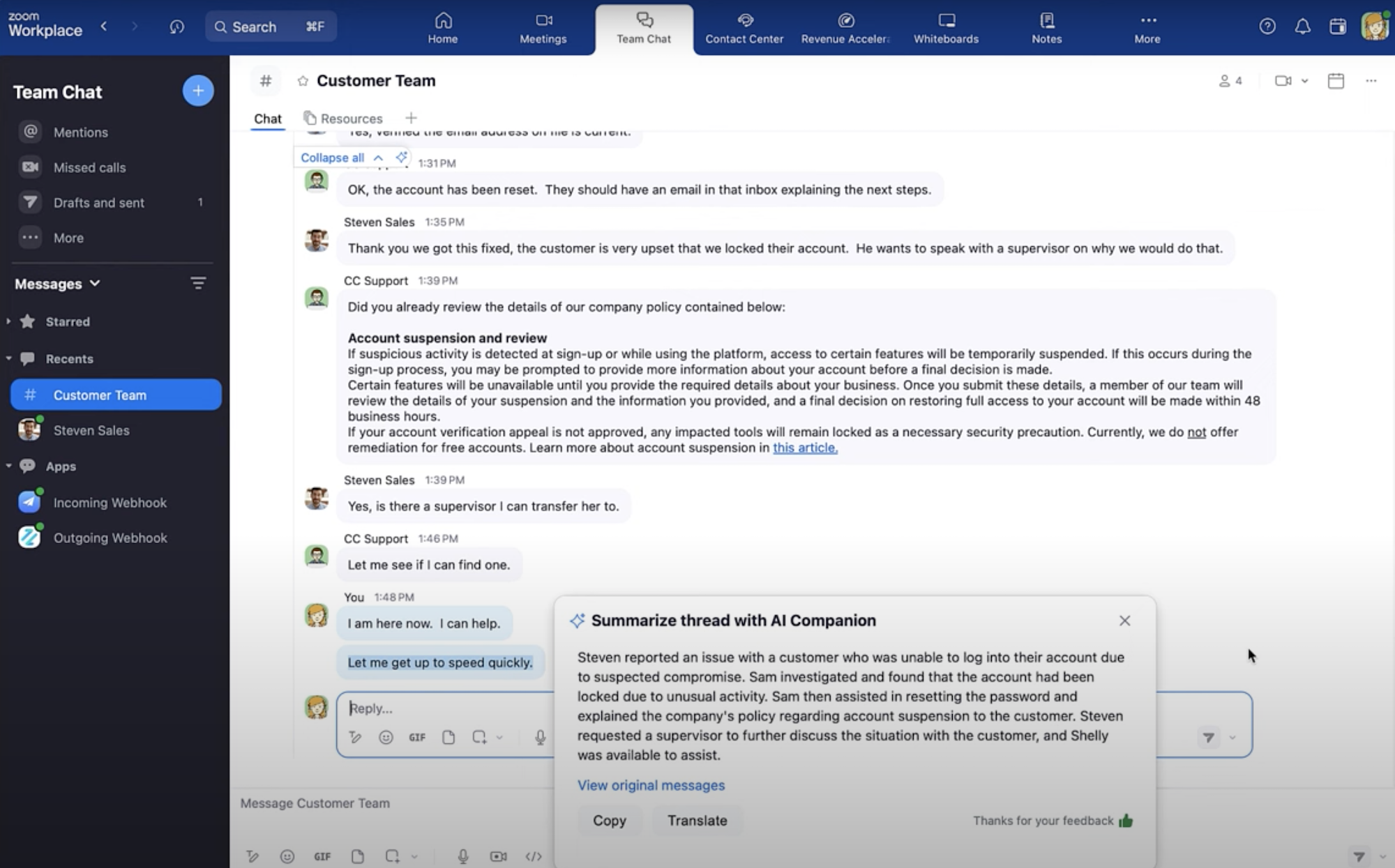Toggle the messages filter icon
The width and height of the screenshot is (1395, 868).
pyautogui.click(x=198, y=283)
